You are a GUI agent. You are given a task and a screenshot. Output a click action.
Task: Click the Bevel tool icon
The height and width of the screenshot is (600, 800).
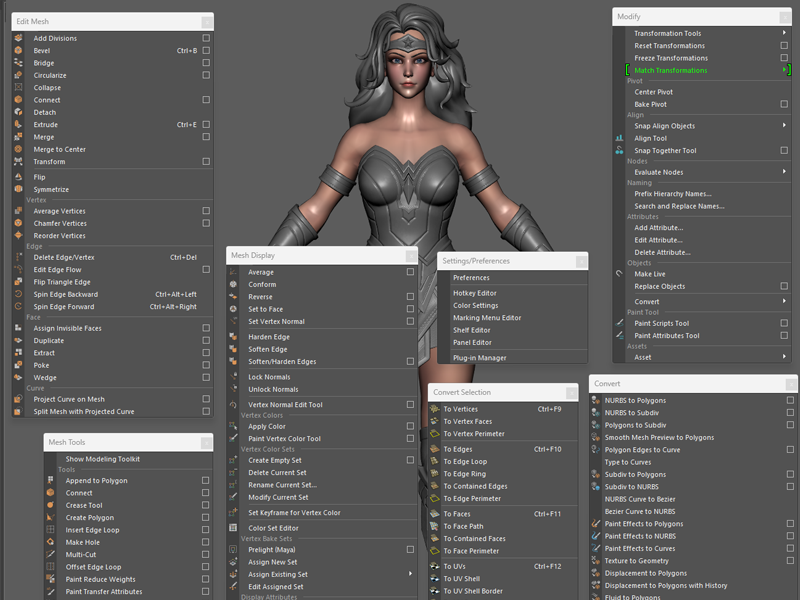[x=18, y=51]
